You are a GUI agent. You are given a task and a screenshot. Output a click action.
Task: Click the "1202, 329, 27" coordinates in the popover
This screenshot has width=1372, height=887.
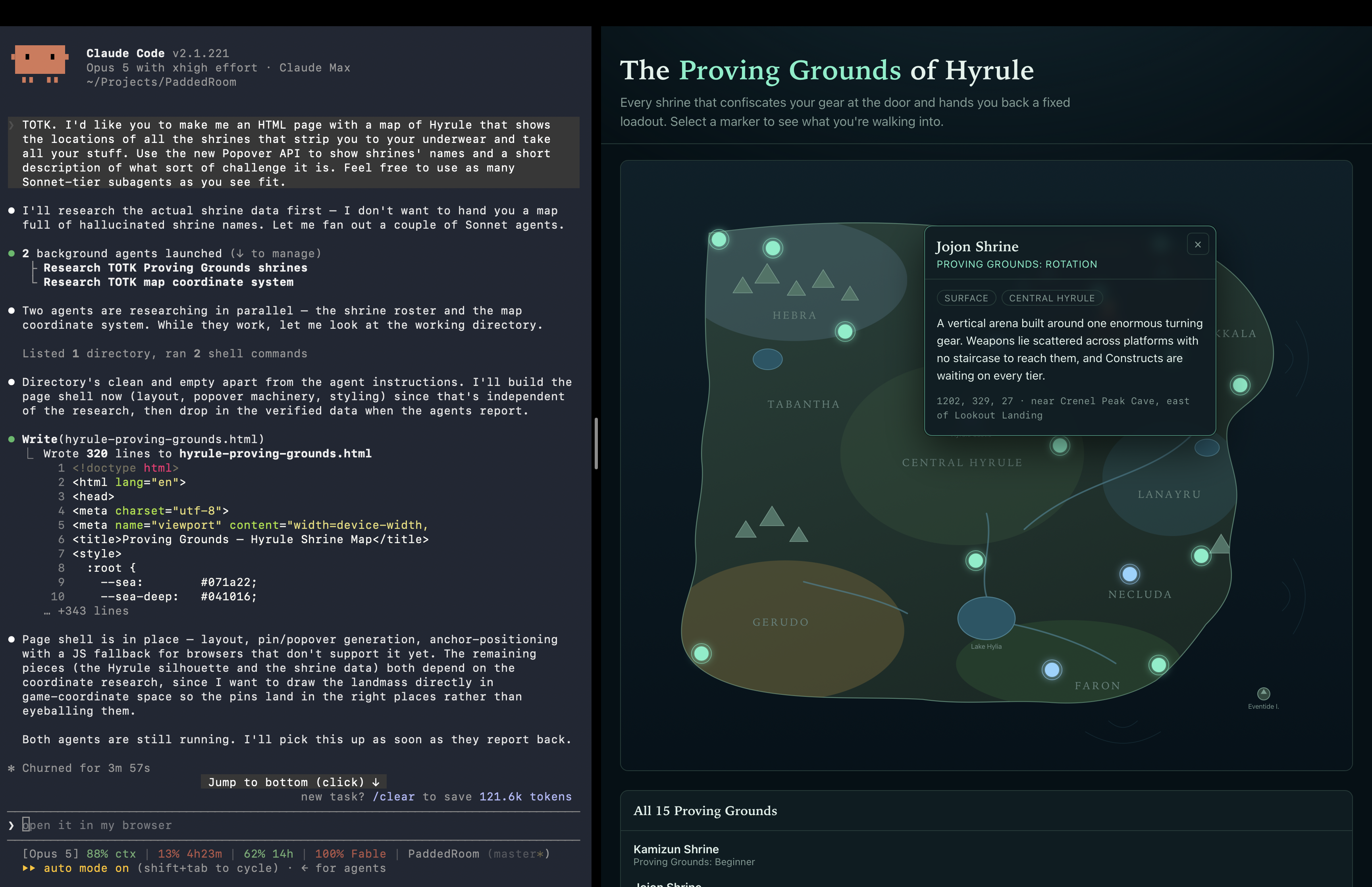pyautogui.click(x=975, y=401)
